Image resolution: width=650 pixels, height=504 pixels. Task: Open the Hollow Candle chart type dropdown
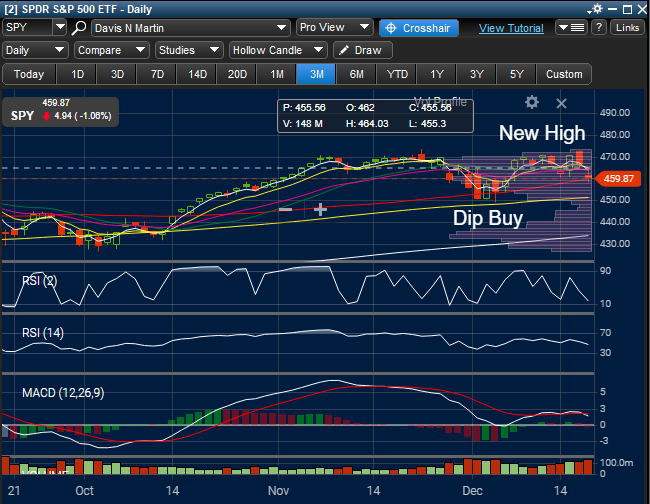point(278,50)
